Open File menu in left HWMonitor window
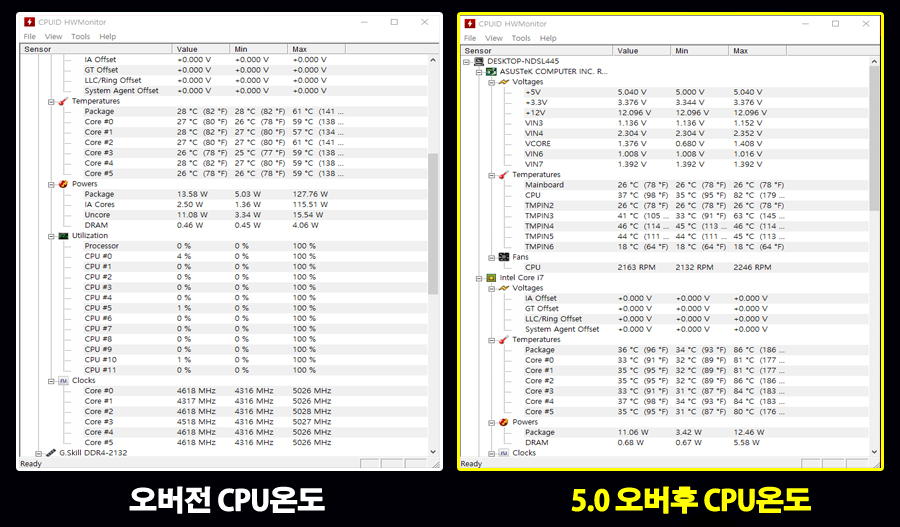Image resolution: width=900 pixels, height=527 pixels. pyautogui.click(x=29, y=36)
